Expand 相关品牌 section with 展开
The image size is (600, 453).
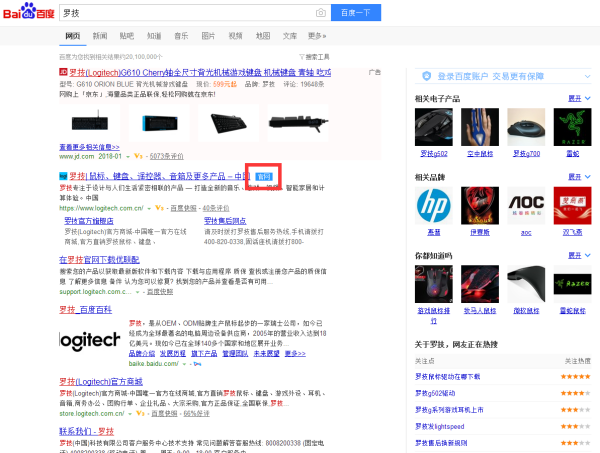coord(579,177)
